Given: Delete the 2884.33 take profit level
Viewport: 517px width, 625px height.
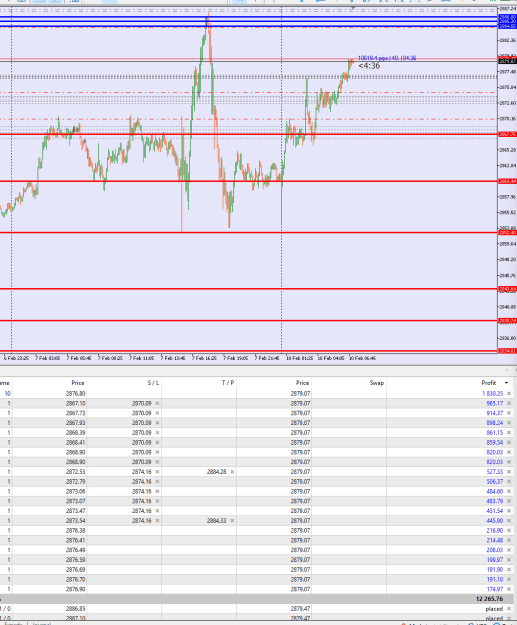Looking at the screenshot, I should (x=232, y=521).
